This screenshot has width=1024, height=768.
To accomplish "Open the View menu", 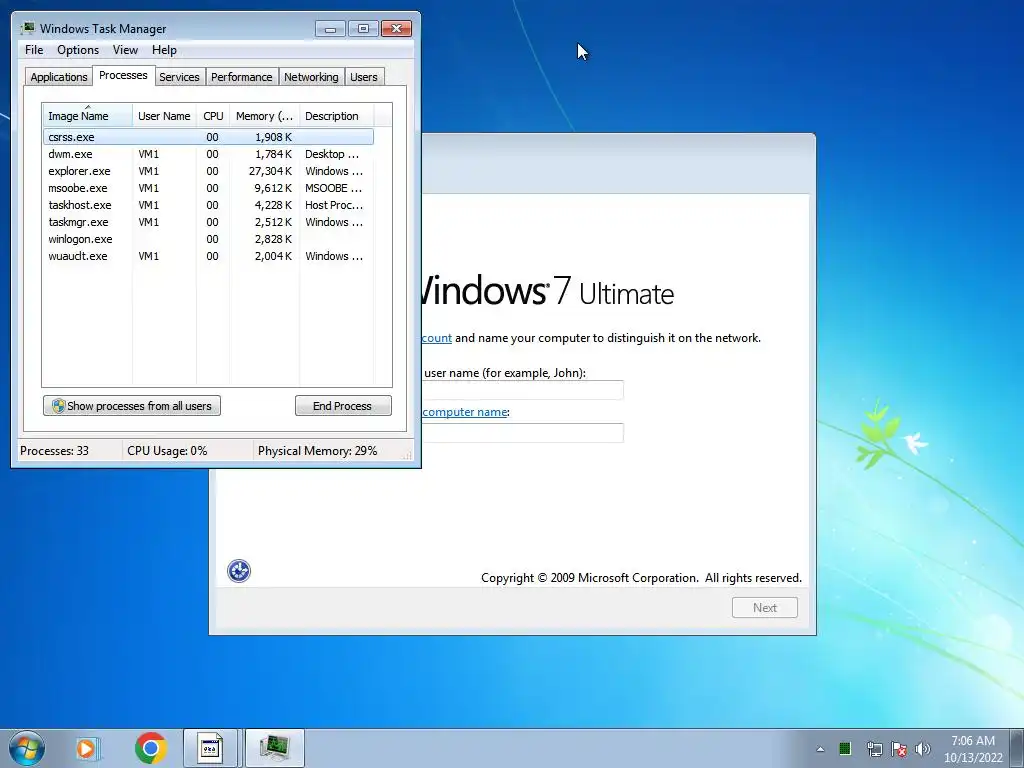I will 125,50.
